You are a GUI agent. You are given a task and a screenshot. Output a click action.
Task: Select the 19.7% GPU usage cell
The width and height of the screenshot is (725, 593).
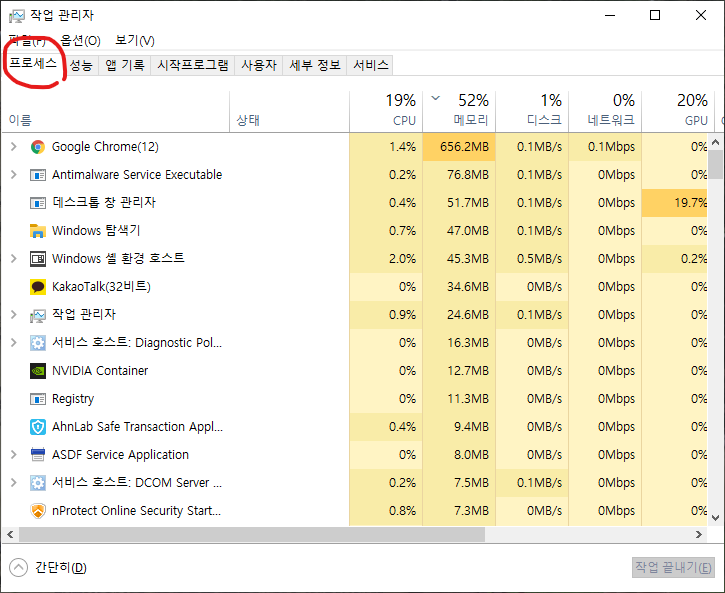coord(675,203)
